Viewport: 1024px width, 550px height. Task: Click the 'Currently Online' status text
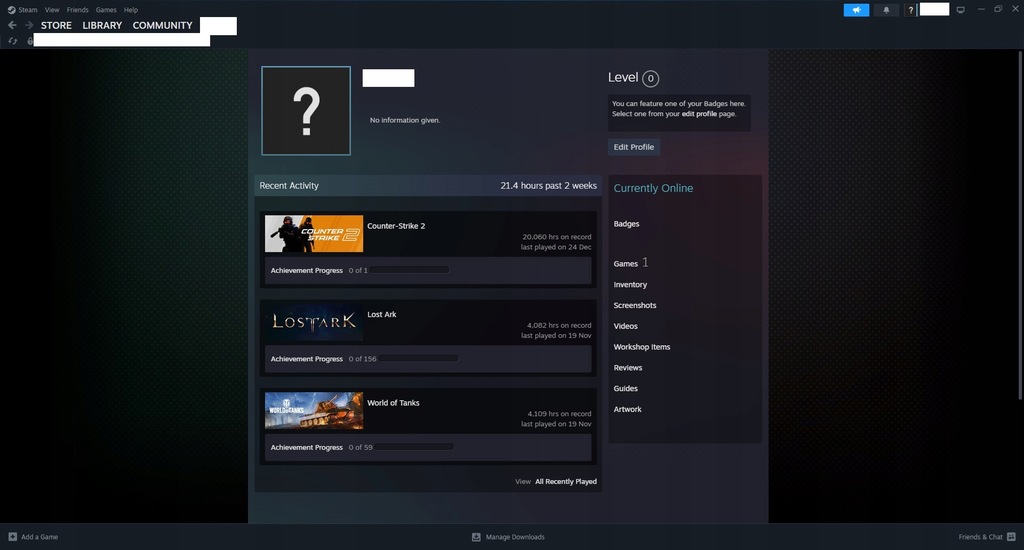[x=653, y=188]
